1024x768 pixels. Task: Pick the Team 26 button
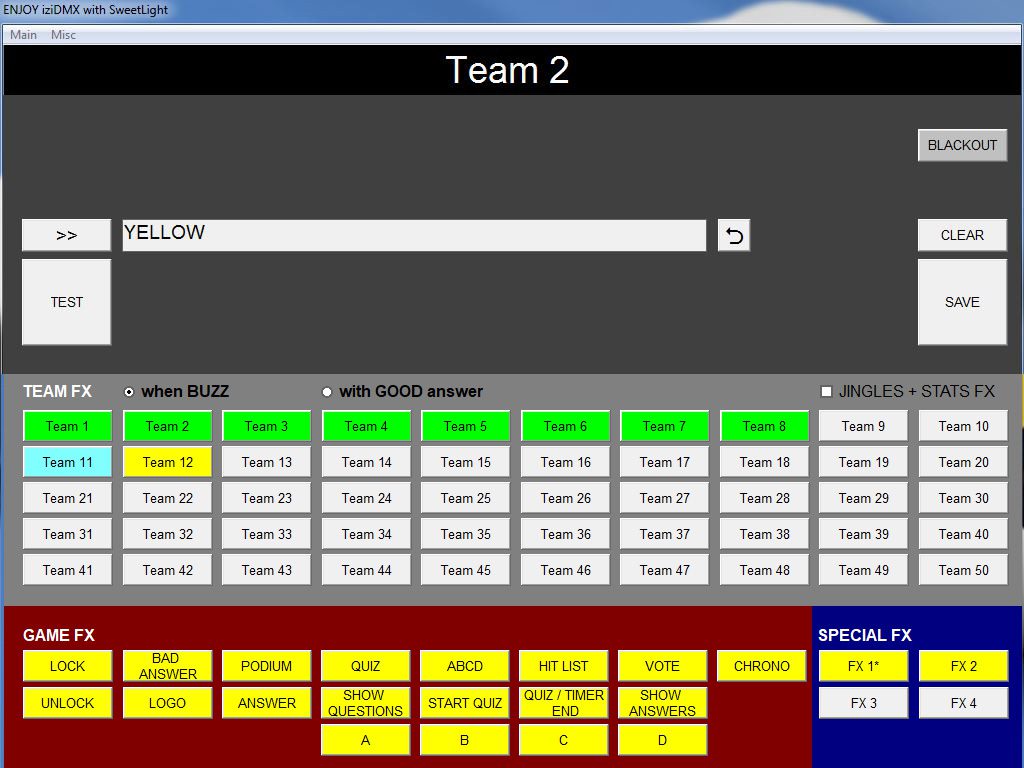click(x=565, y=498)
